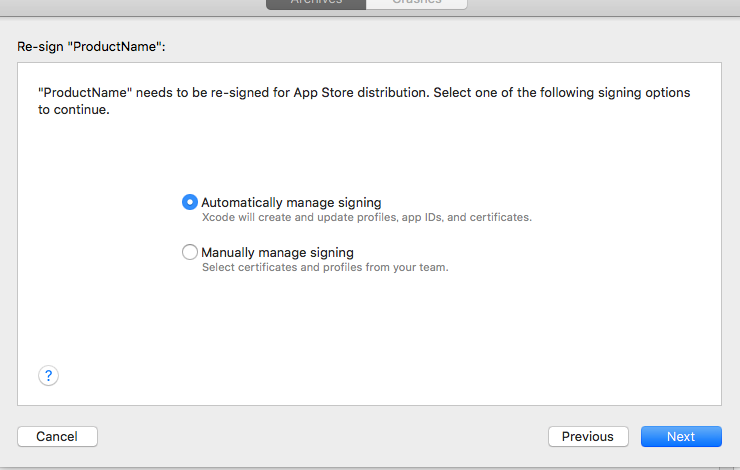This screenshot has height=470, width=740.
Task: Click the App Store distribution description text
Action: pos(364,101)
